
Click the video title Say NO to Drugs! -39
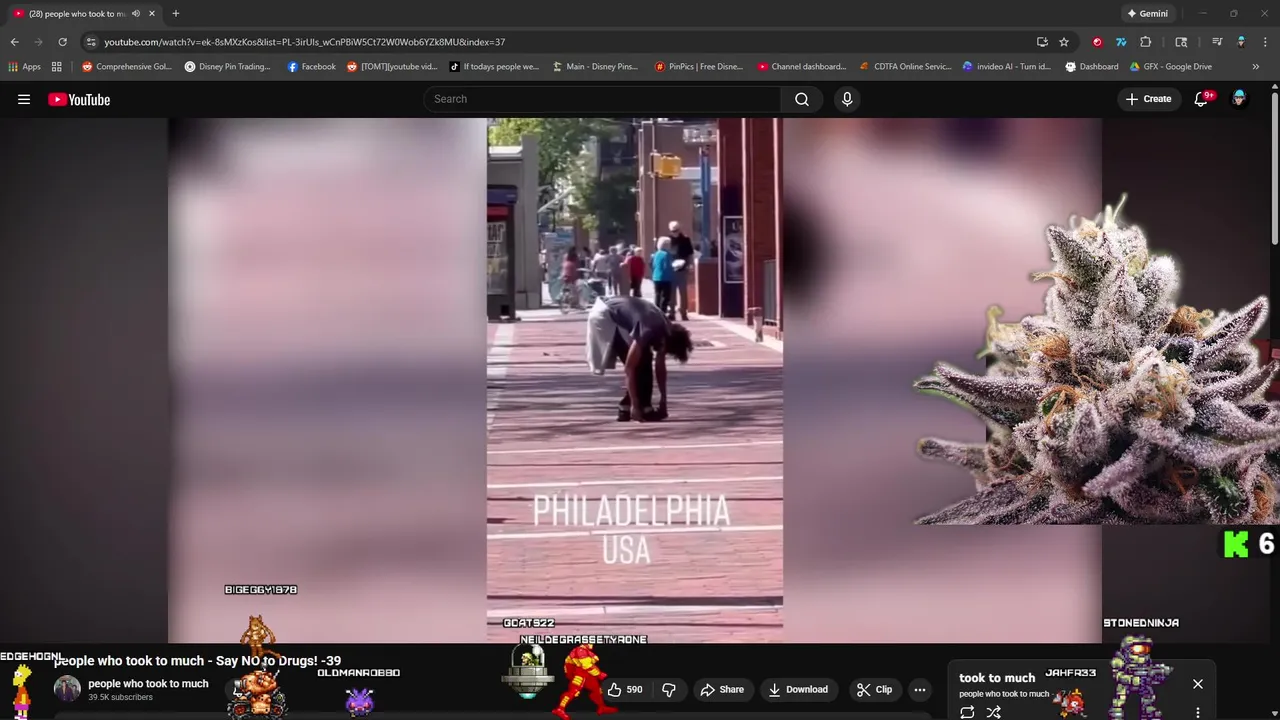pos(197,661)
